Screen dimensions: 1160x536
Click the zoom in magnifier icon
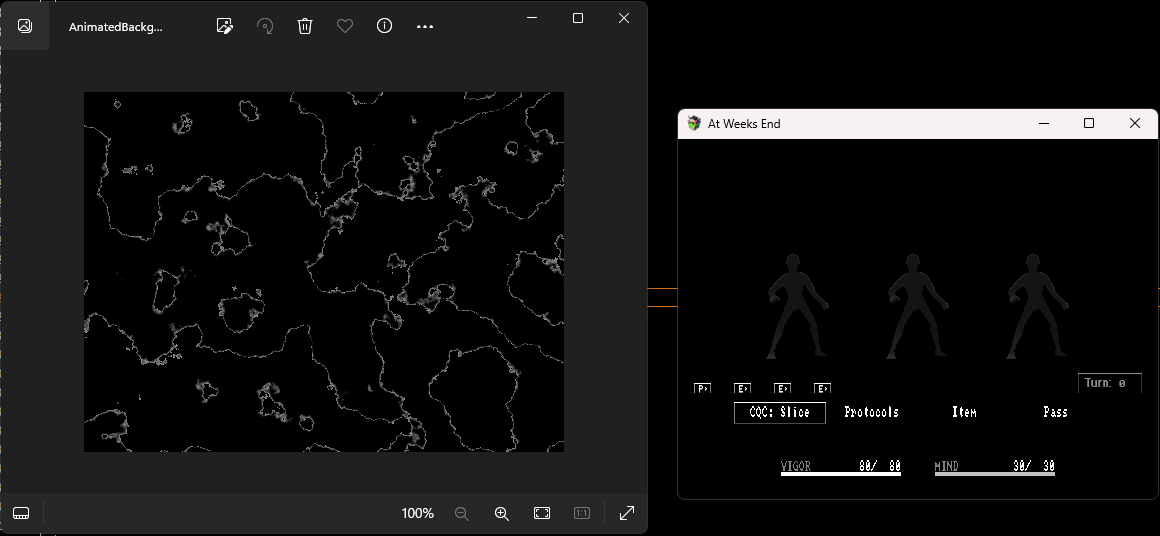click(502, 513)
